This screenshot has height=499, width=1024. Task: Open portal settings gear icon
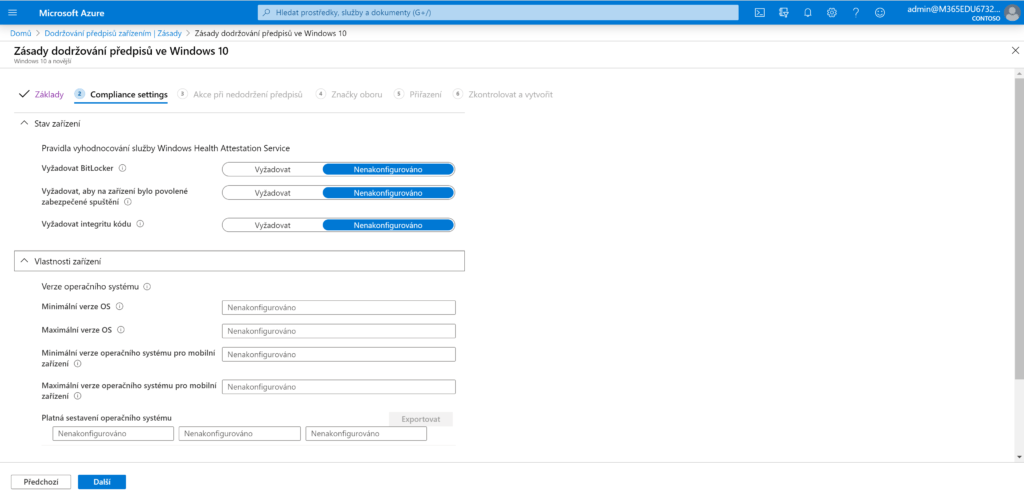tap(831, 13)
